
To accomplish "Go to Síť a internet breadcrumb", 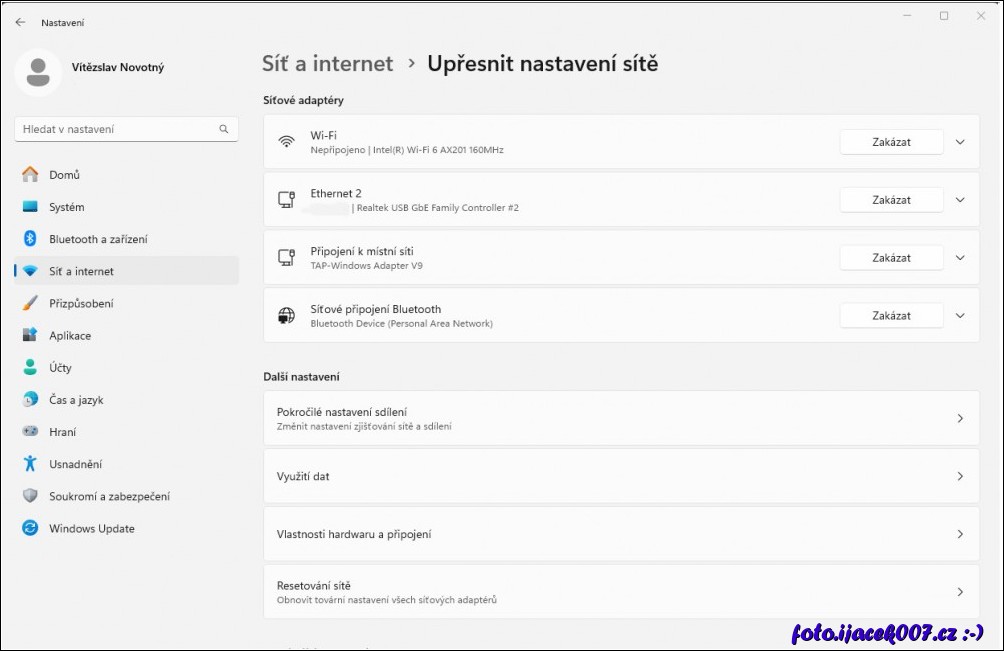I will 327,64.
